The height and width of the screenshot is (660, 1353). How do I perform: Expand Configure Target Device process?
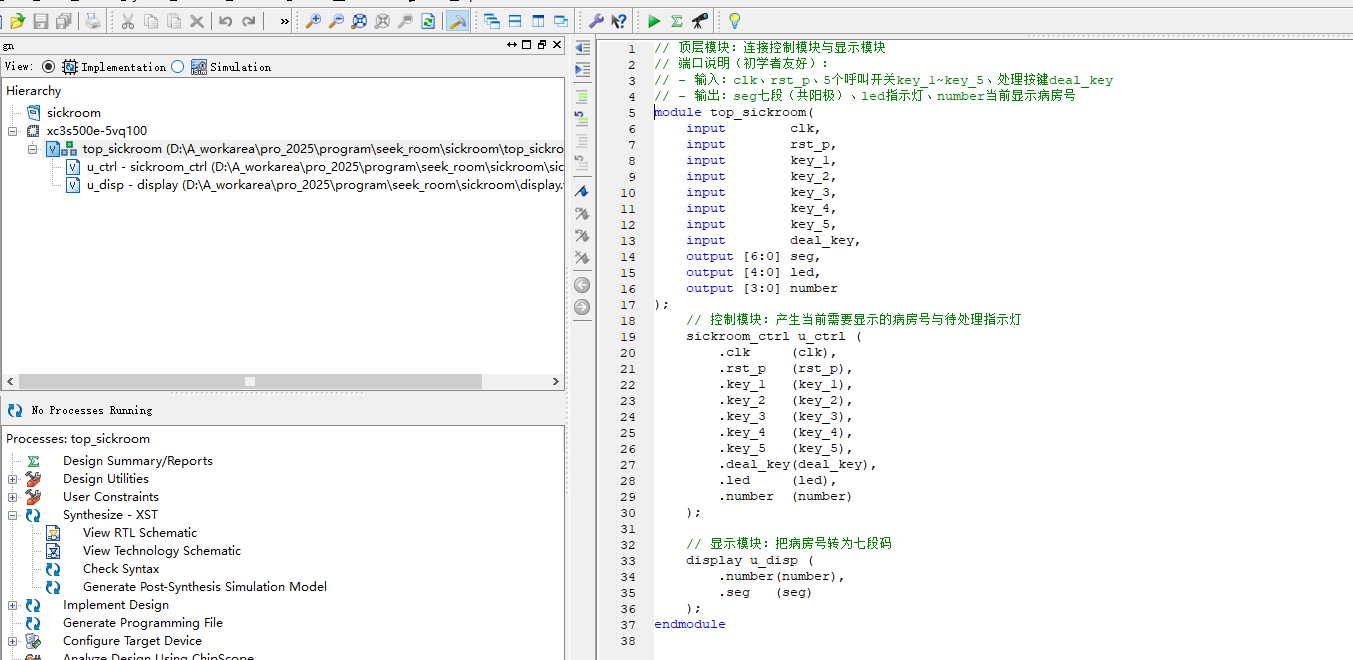pos(13,641)
